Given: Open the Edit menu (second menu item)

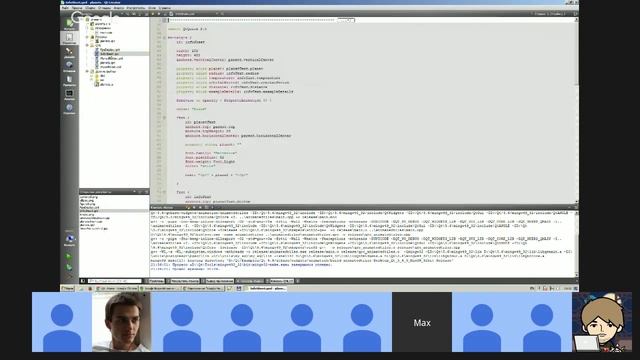Looking at the screenshot, I should tap(77, 8).
